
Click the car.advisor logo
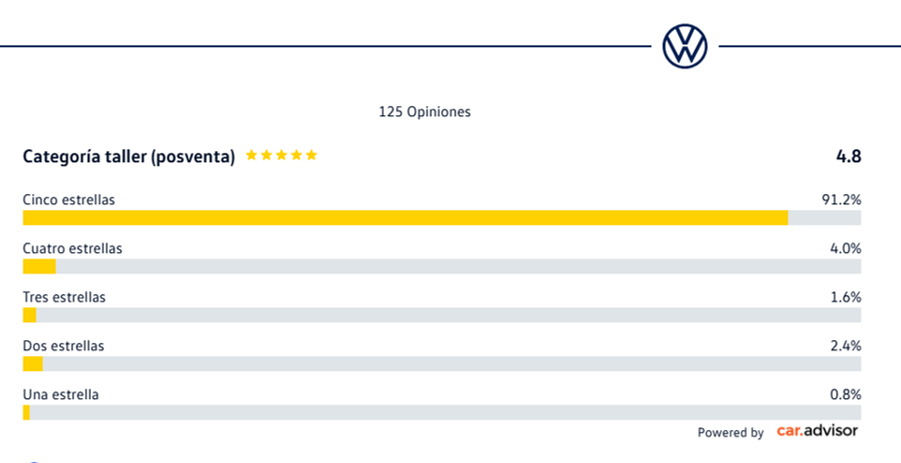click(817, 431)
